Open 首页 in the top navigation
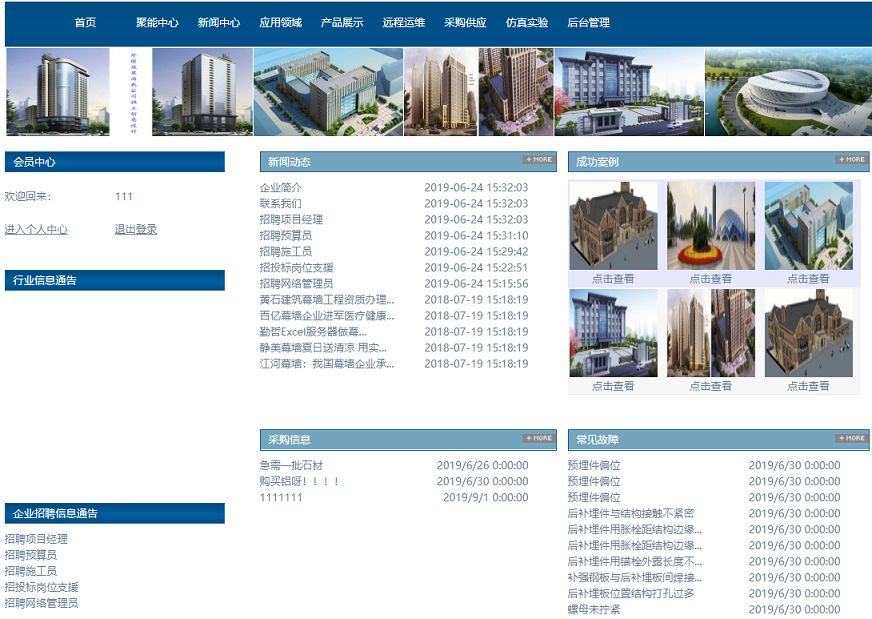 (x=85, y=23)
